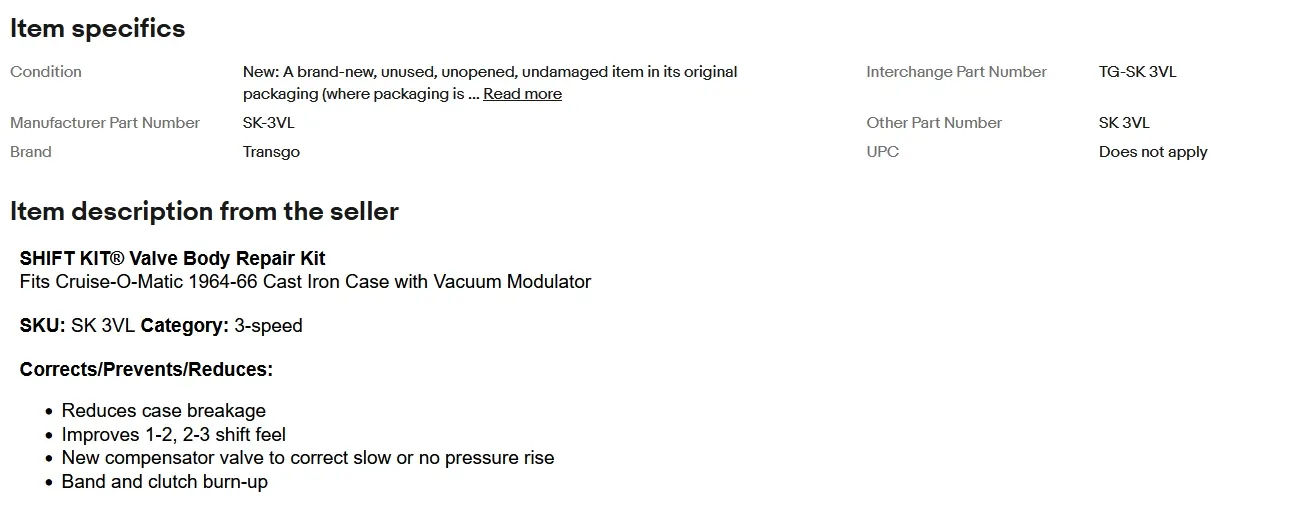This screenshot has width=1299, height=521.
Task: Click the Other Part Number value SK 3VL
Action: [1124, 123]
